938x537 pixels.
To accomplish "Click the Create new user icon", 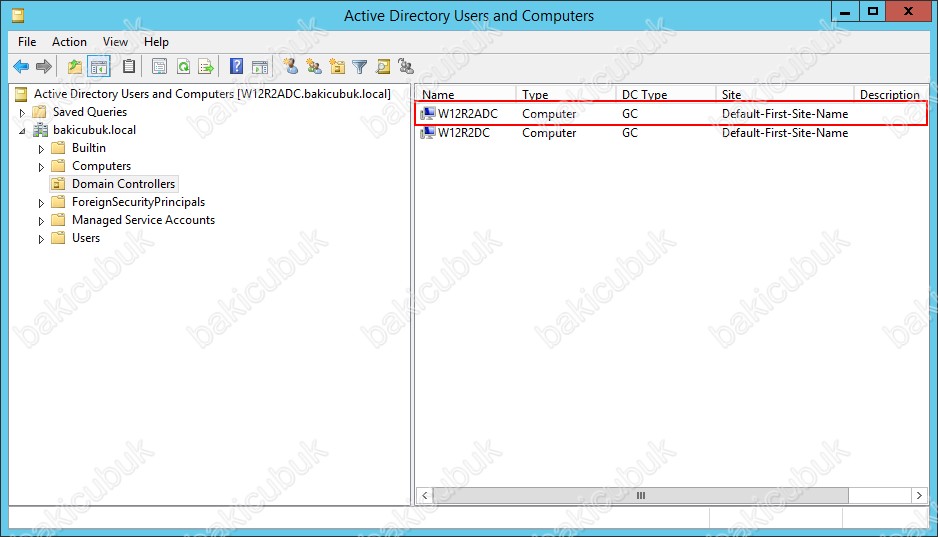I will (291, 67).
